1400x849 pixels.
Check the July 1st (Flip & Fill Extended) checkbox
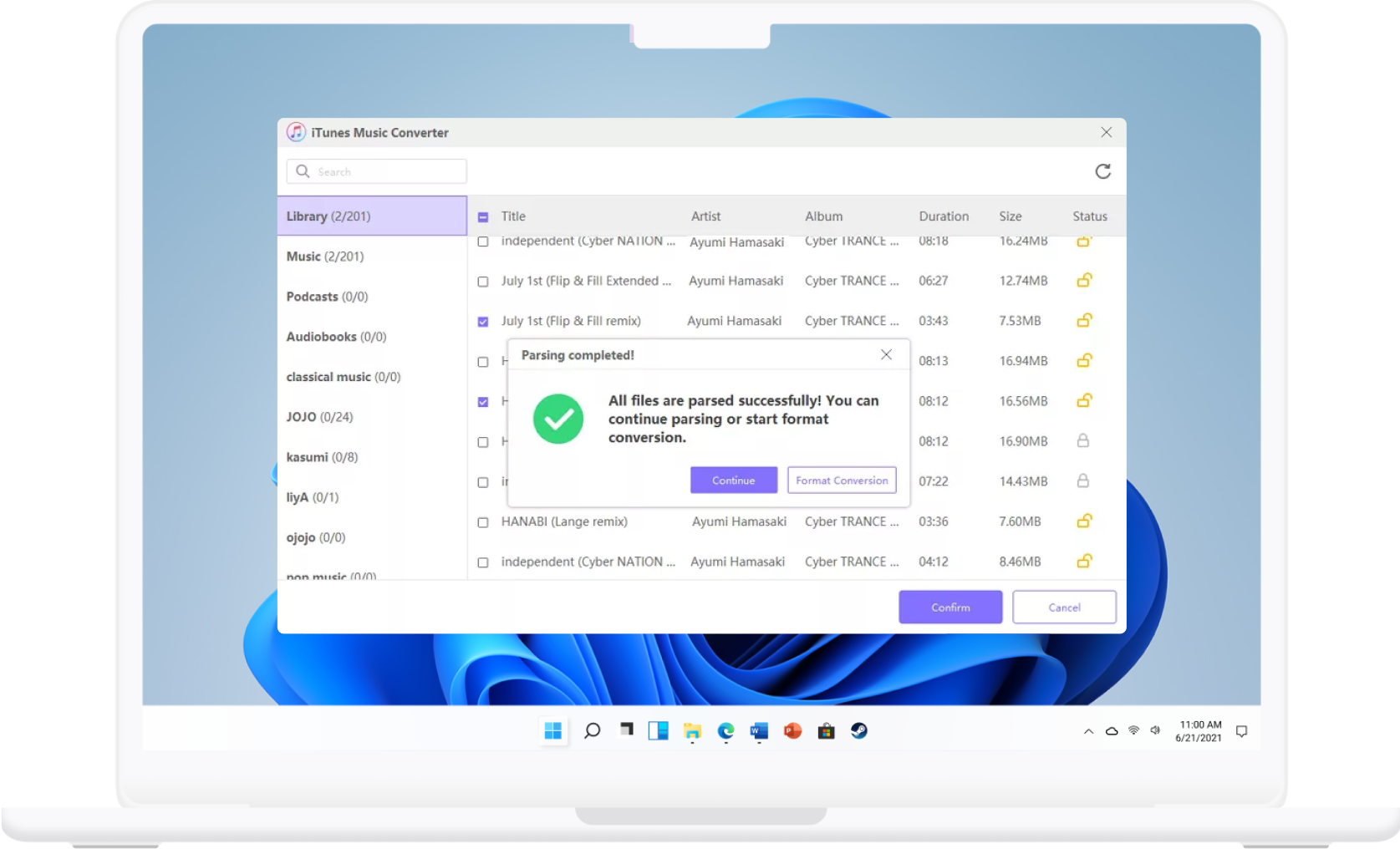click(x=482, y=282)
